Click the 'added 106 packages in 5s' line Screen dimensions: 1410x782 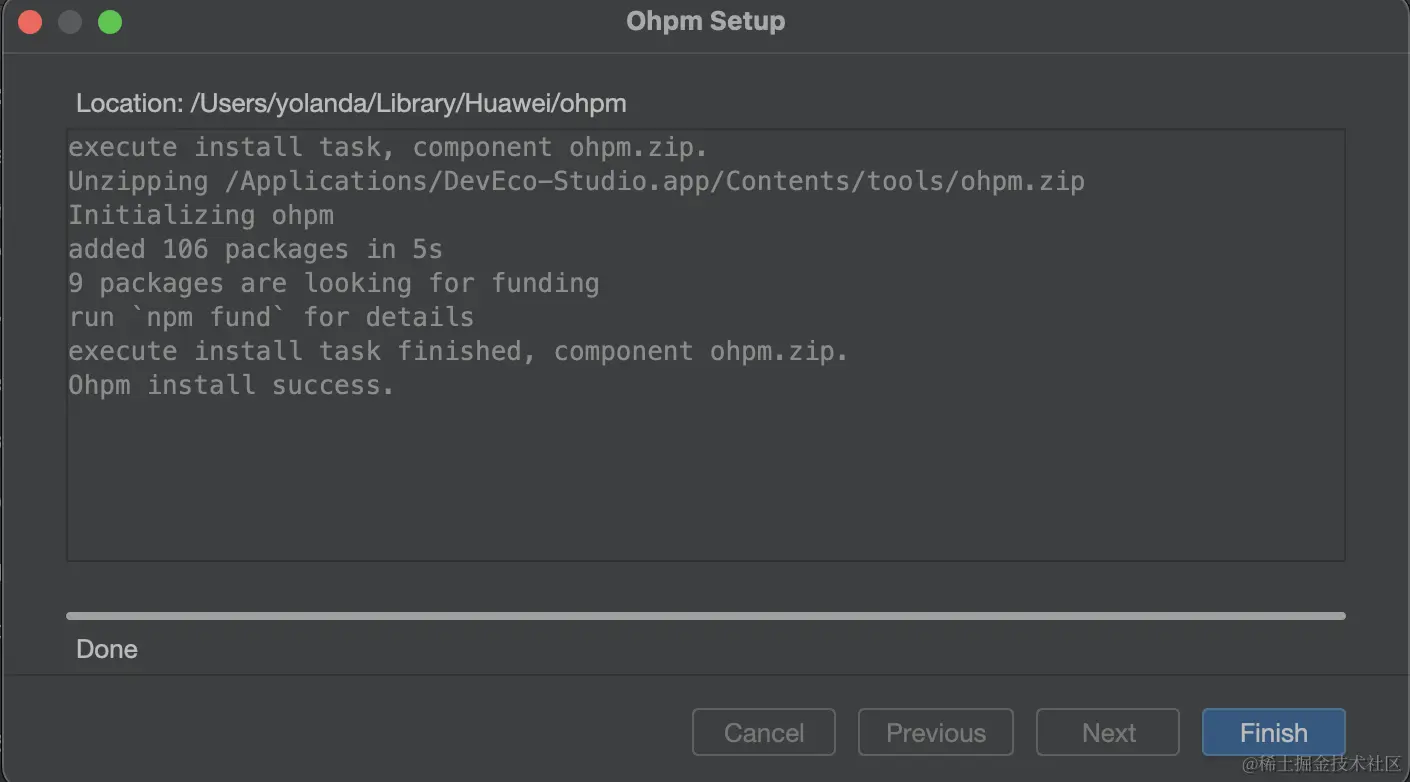point(255,249)
